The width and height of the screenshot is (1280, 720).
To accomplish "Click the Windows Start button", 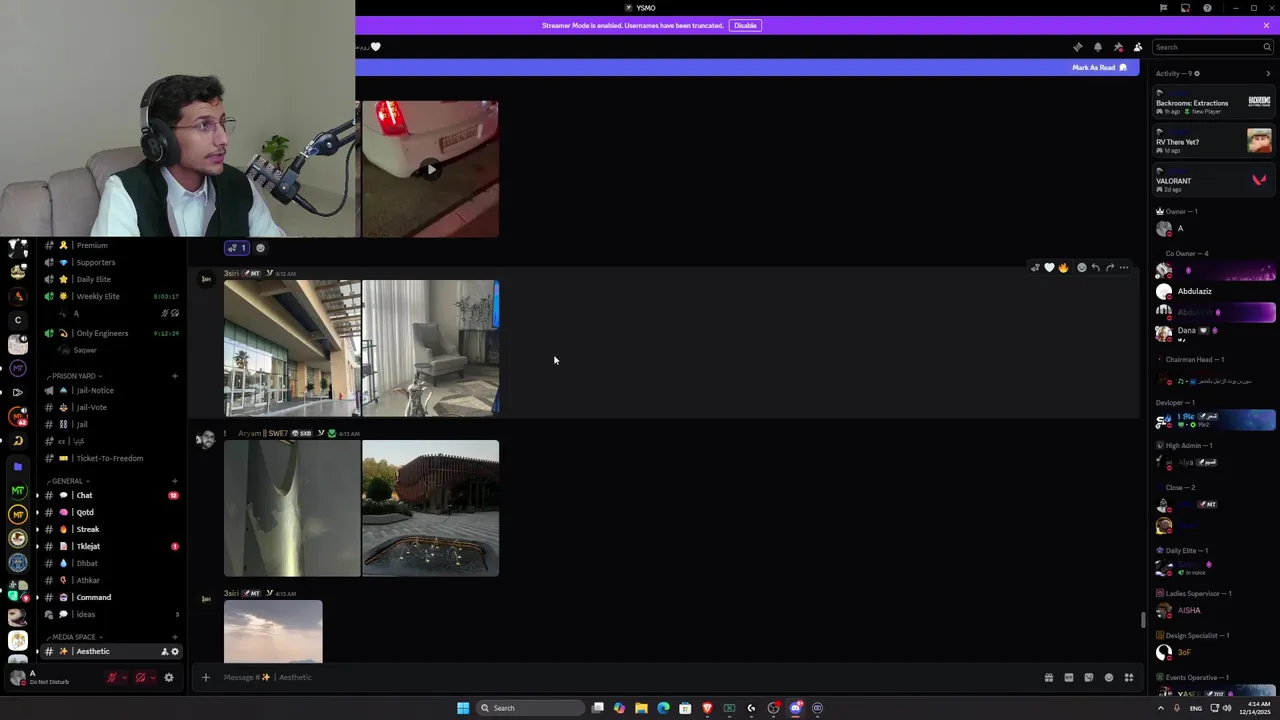I will tap(463, 708).
